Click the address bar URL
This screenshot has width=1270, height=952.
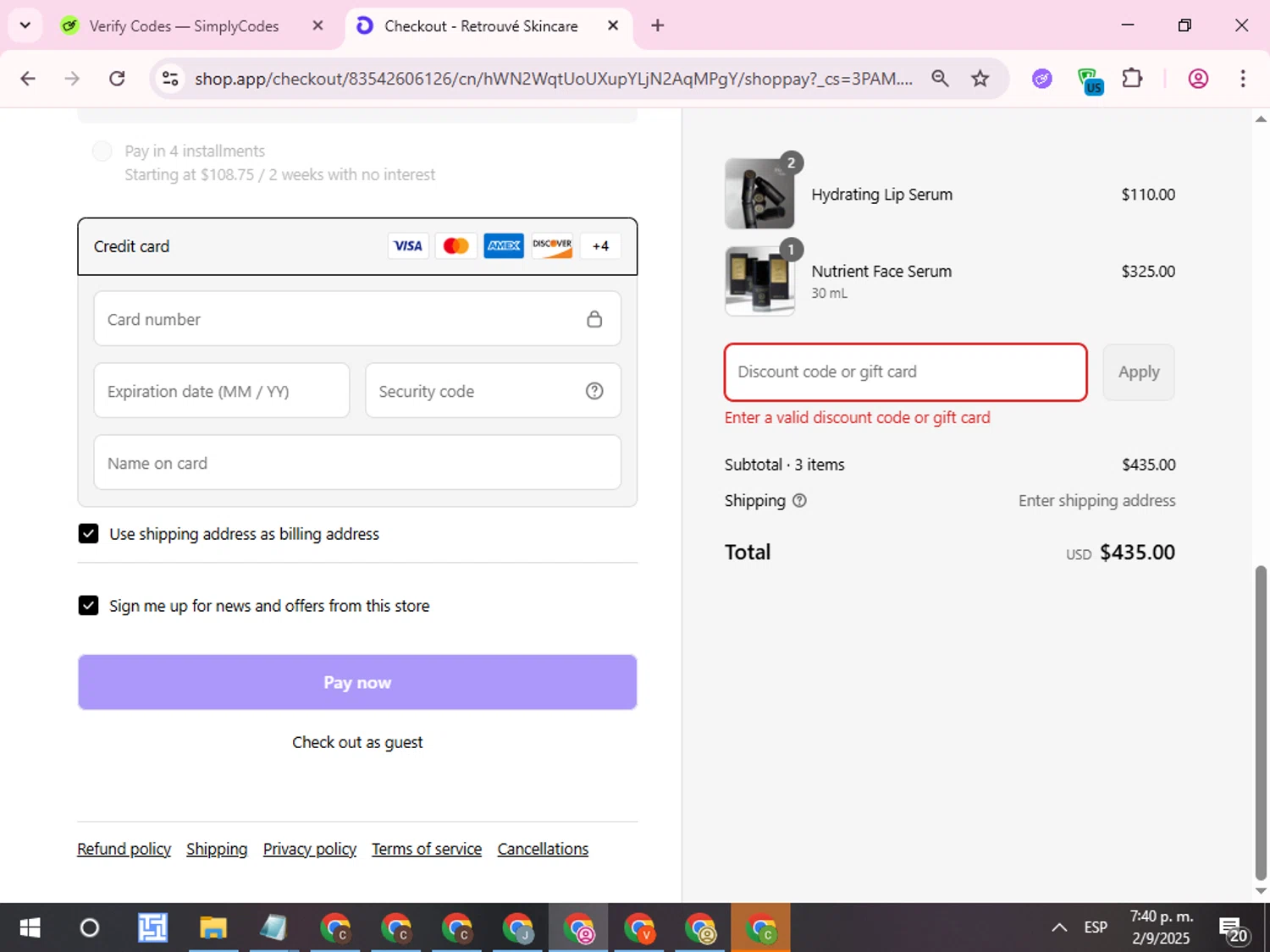tap(554, 79)
